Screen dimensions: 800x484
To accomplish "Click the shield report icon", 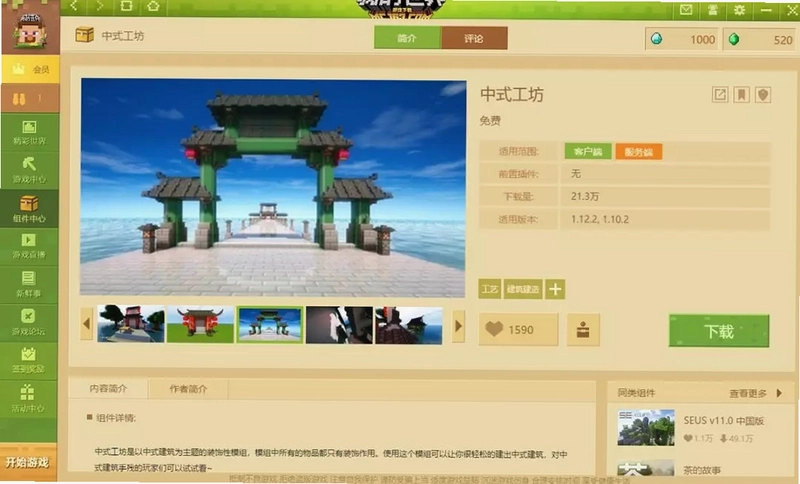I will click(763, 94).
